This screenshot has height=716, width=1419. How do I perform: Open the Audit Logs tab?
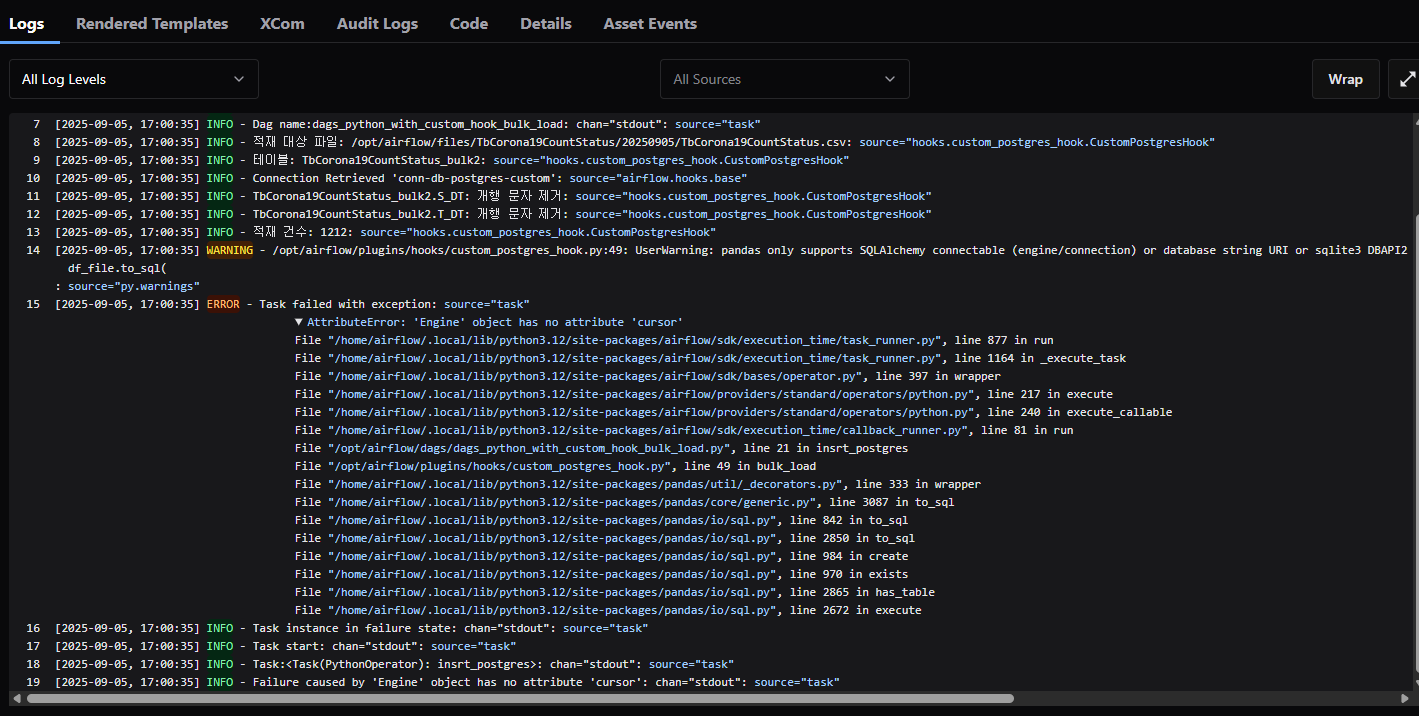pyautogui.click(x=377, y=23)
